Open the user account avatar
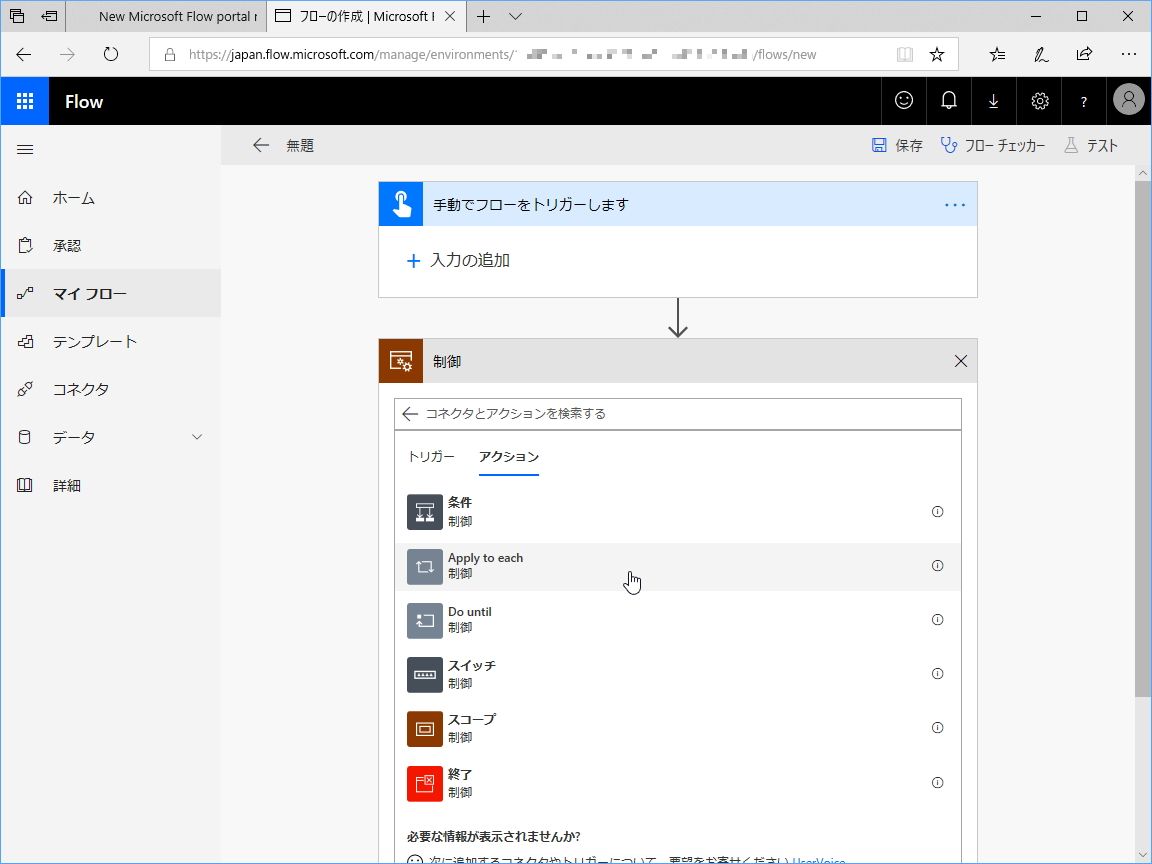 [x=1128, y=99]
